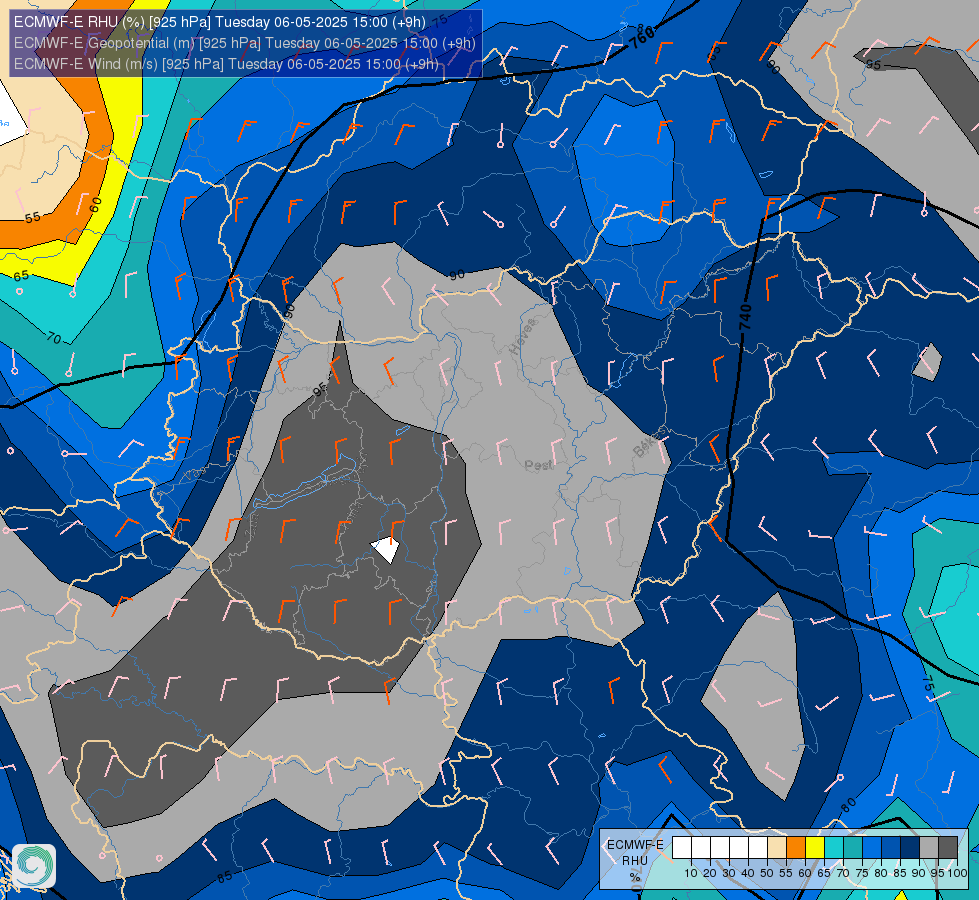Pick the light gray 90–95 legend swatch

click(929, 847)
